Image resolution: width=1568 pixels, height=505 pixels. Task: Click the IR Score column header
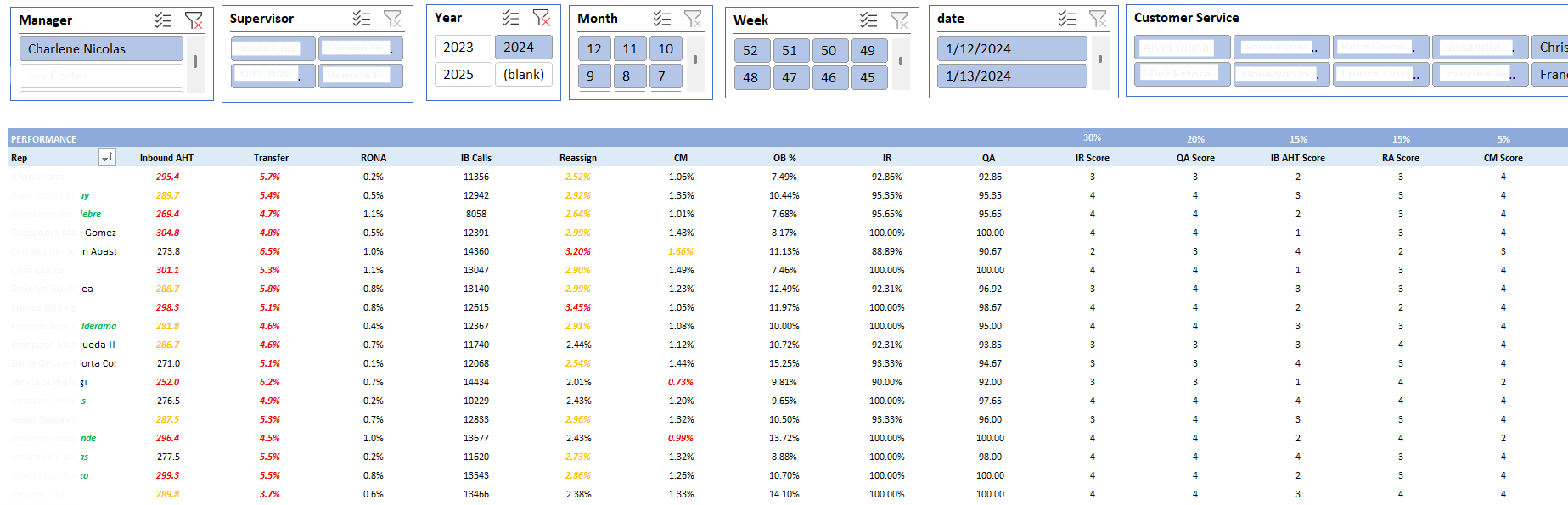1092,158
